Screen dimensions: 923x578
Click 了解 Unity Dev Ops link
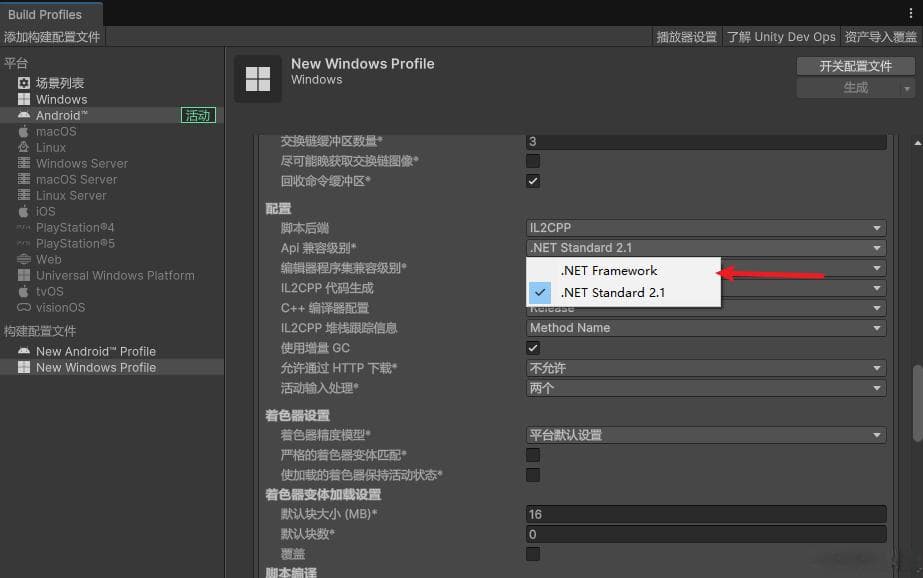pos(781,37)
